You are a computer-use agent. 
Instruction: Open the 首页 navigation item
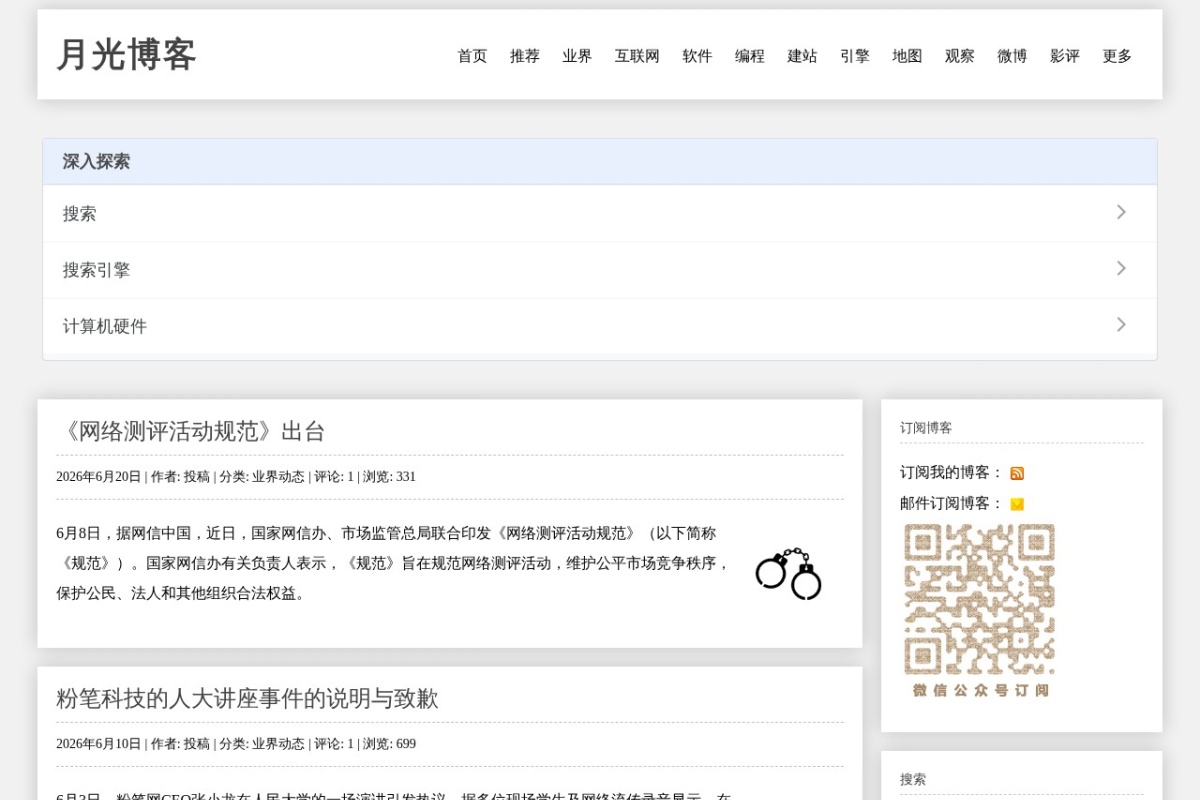[472, 56]
